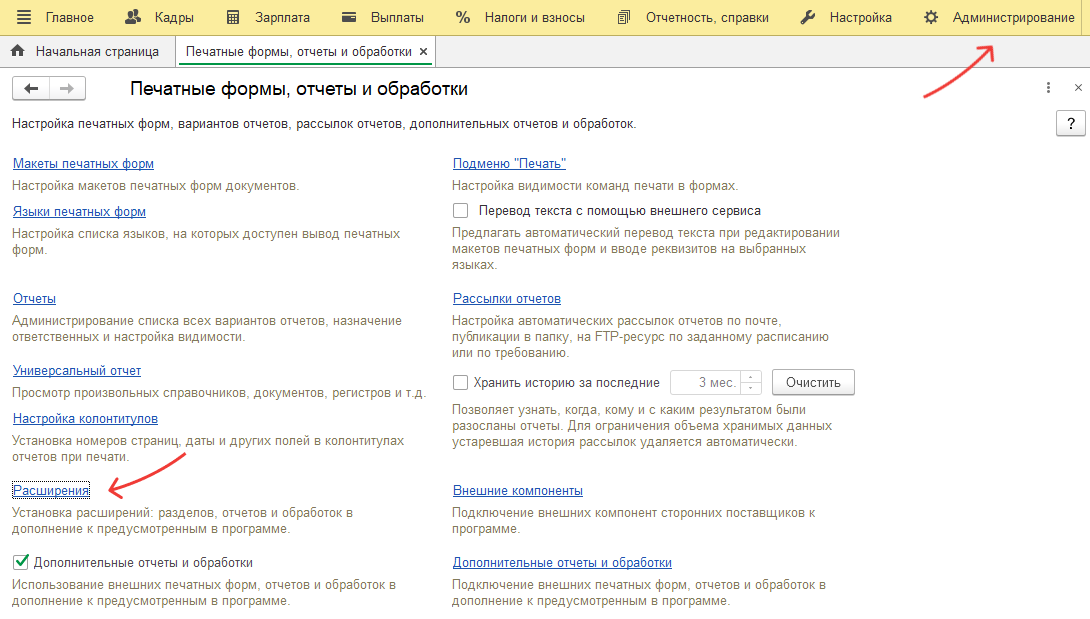This screenshot has height=619, width=1090.
Task: Open the Настройка menu
Action: (861, 17)
